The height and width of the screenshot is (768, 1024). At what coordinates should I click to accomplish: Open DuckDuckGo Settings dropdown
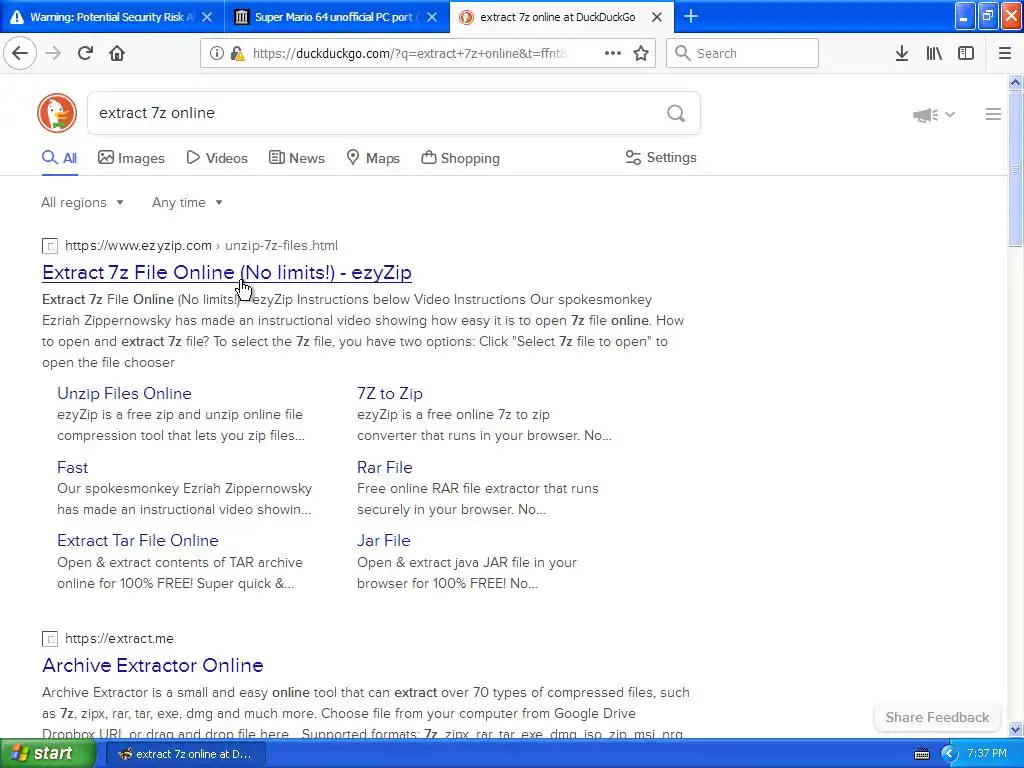coord(661,157)
